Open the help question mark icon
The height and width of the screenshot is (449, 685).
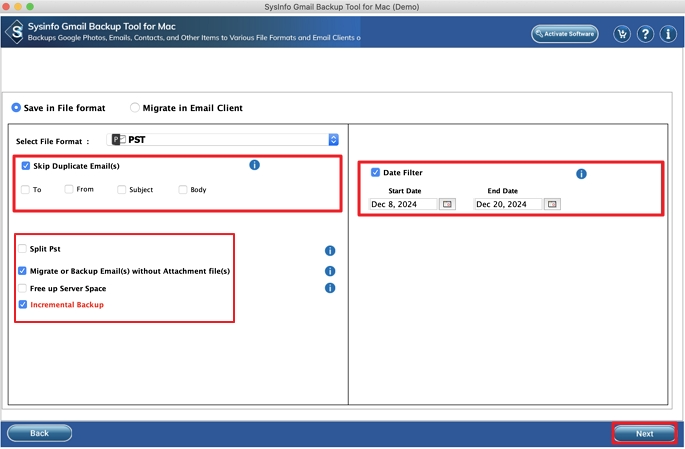645,34
